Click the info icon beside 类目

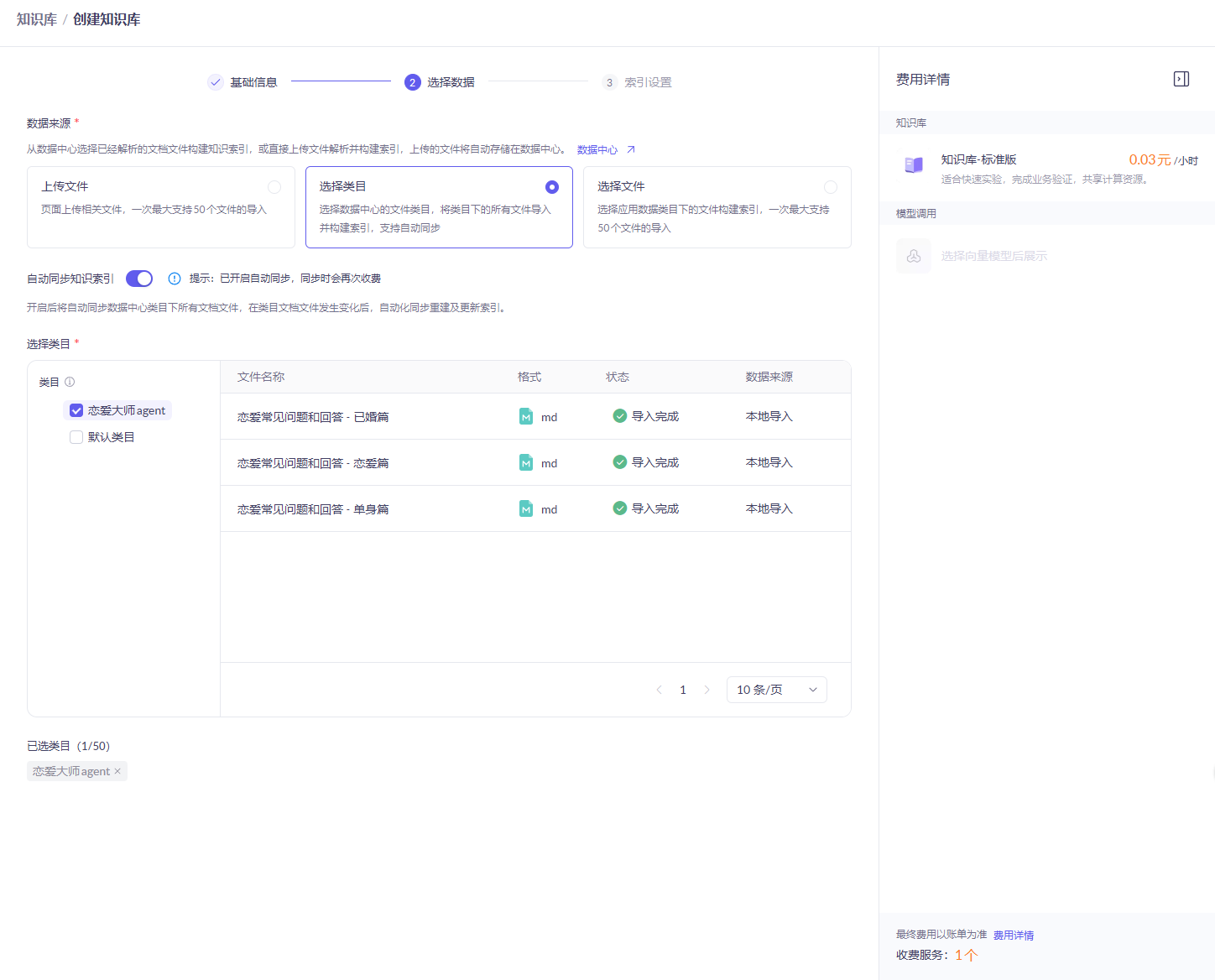70,382
